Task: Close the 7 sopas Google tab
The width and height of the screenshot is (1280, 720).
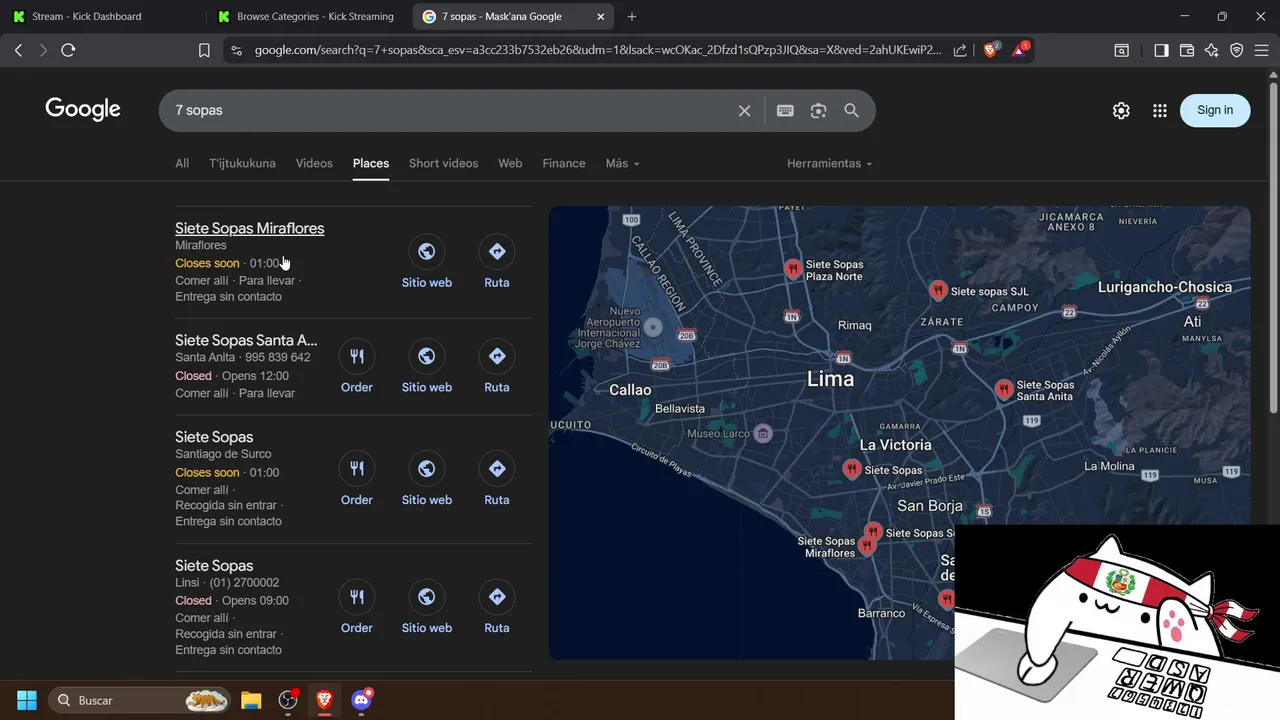Action: point(600,16)
